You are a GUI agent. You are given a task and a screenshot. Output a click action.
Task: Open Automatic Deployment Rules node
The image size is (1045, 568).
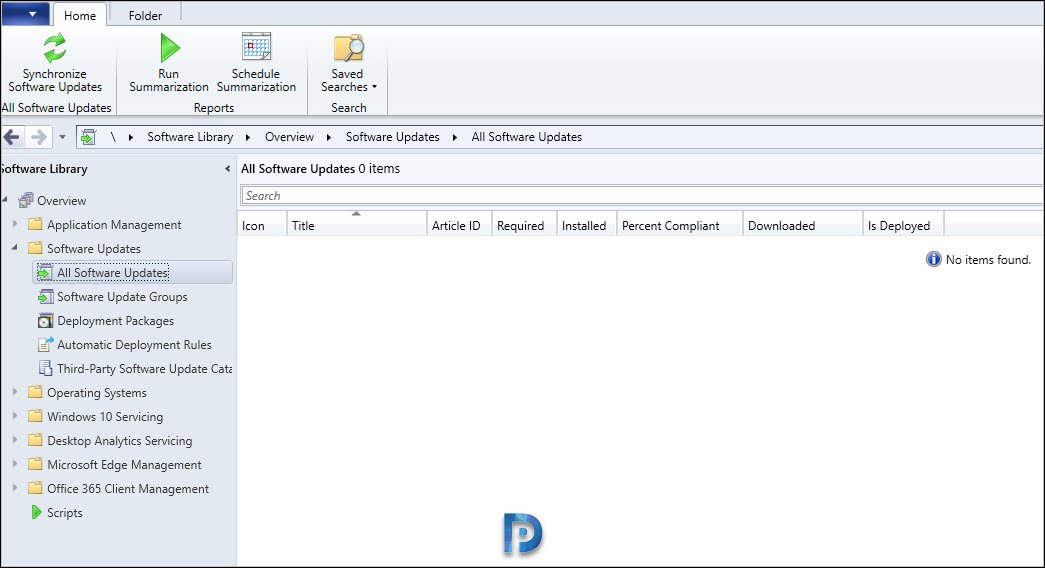coord(134,345)
